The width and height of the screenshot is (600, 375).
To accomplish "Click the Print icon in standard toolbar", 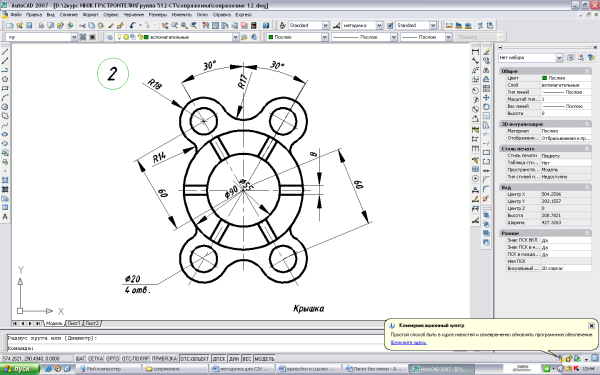I will (41, 25).
